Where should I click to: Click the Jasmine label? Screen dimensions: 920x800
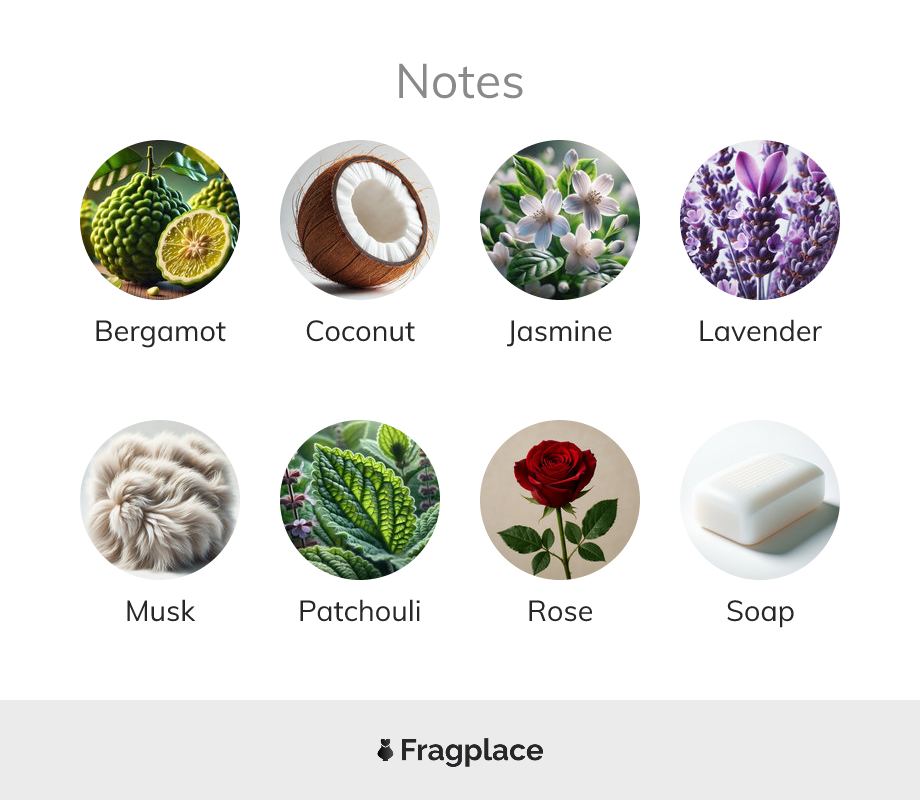click(560, 332)
